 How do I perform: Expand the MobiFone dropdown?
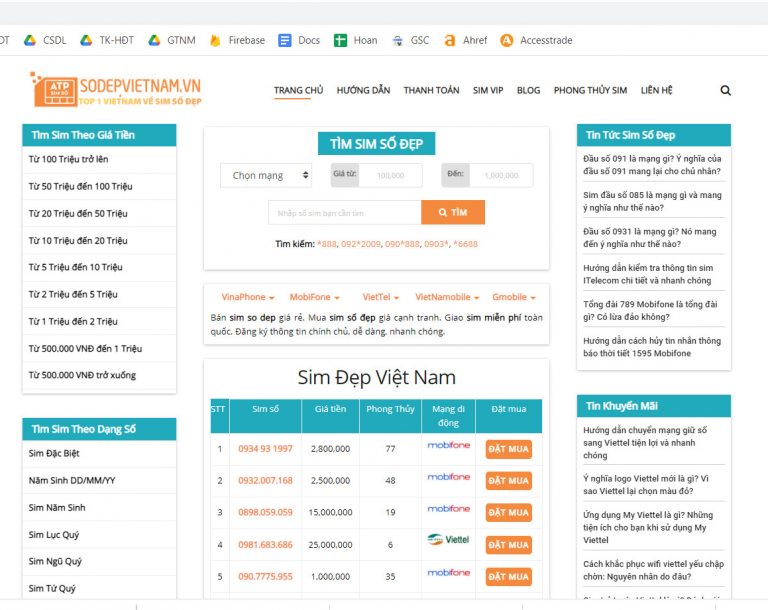point(314,297)
